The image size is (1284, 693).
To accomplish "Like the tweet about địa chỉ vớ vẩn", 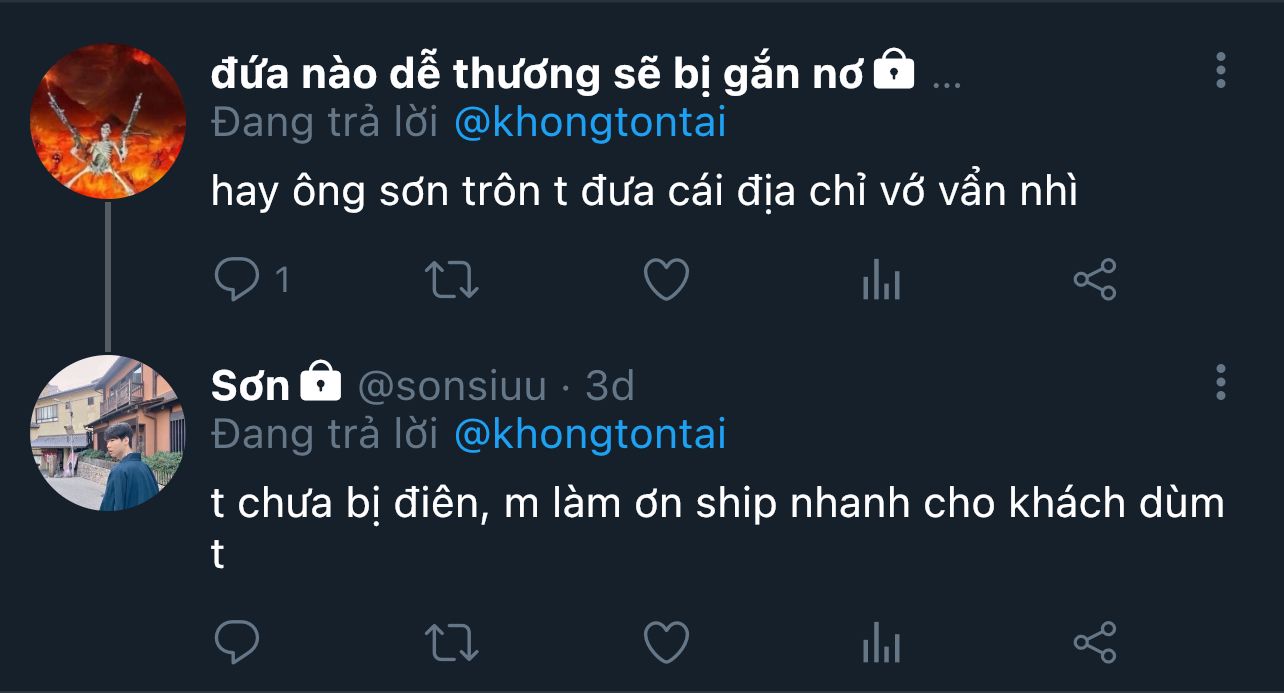I will click(x=666, y=280).
